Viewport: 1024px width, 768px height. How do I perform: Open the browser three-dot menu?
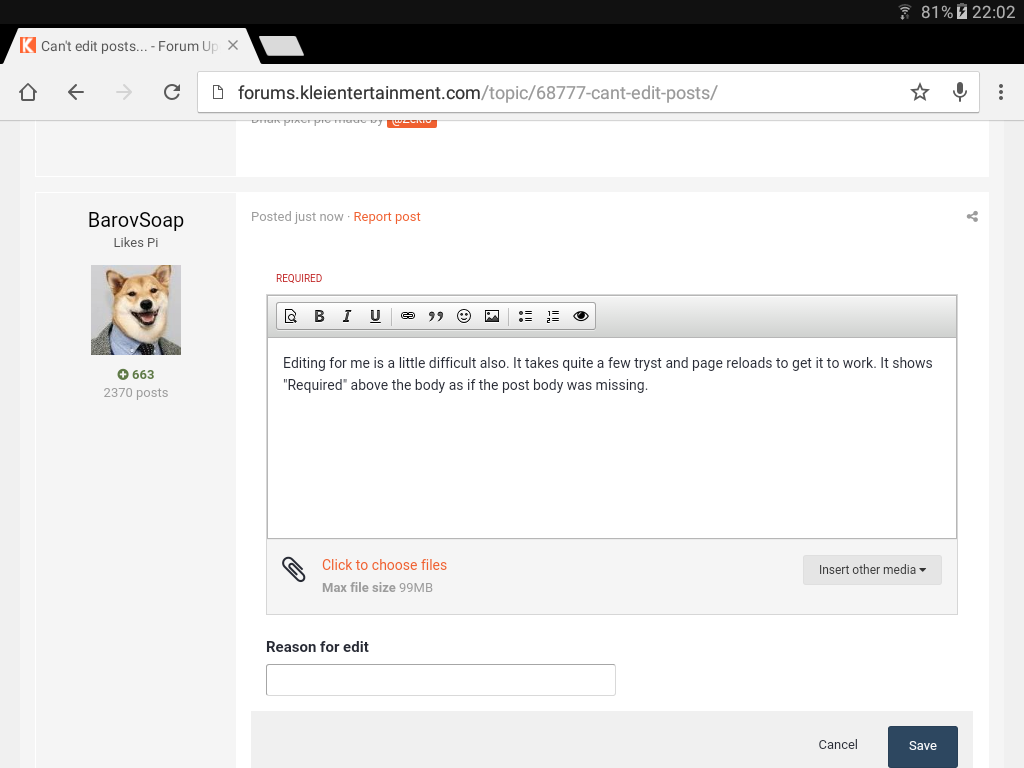(x=1000, y=92)
